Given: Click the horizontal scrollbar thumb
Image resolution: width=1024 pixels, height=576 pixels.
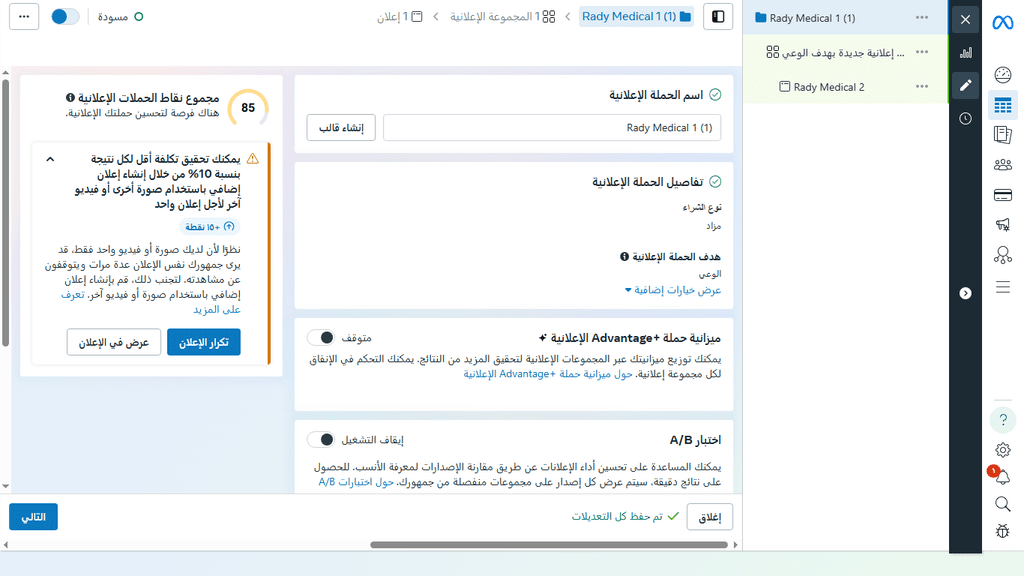Looking at the screenshot, I should [x=549, y=545].
